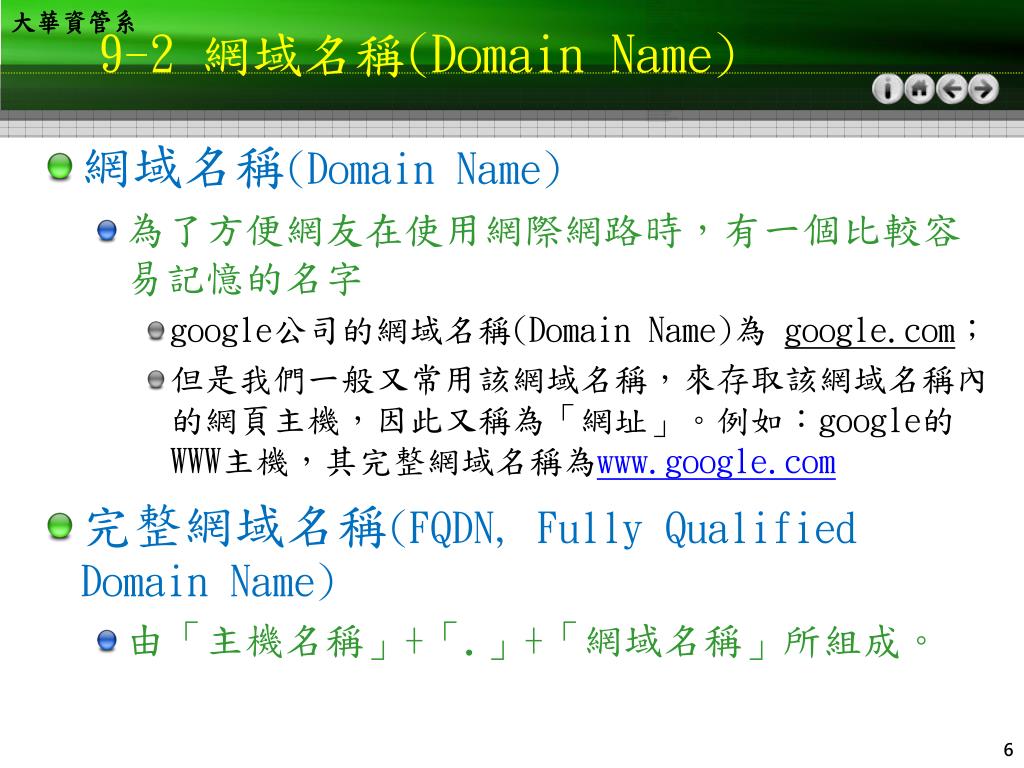Click the line 由「主機名稱」+「.」+「網域名稱」所組成
This screenshot has height=768, width=1024.
[529, 641]
